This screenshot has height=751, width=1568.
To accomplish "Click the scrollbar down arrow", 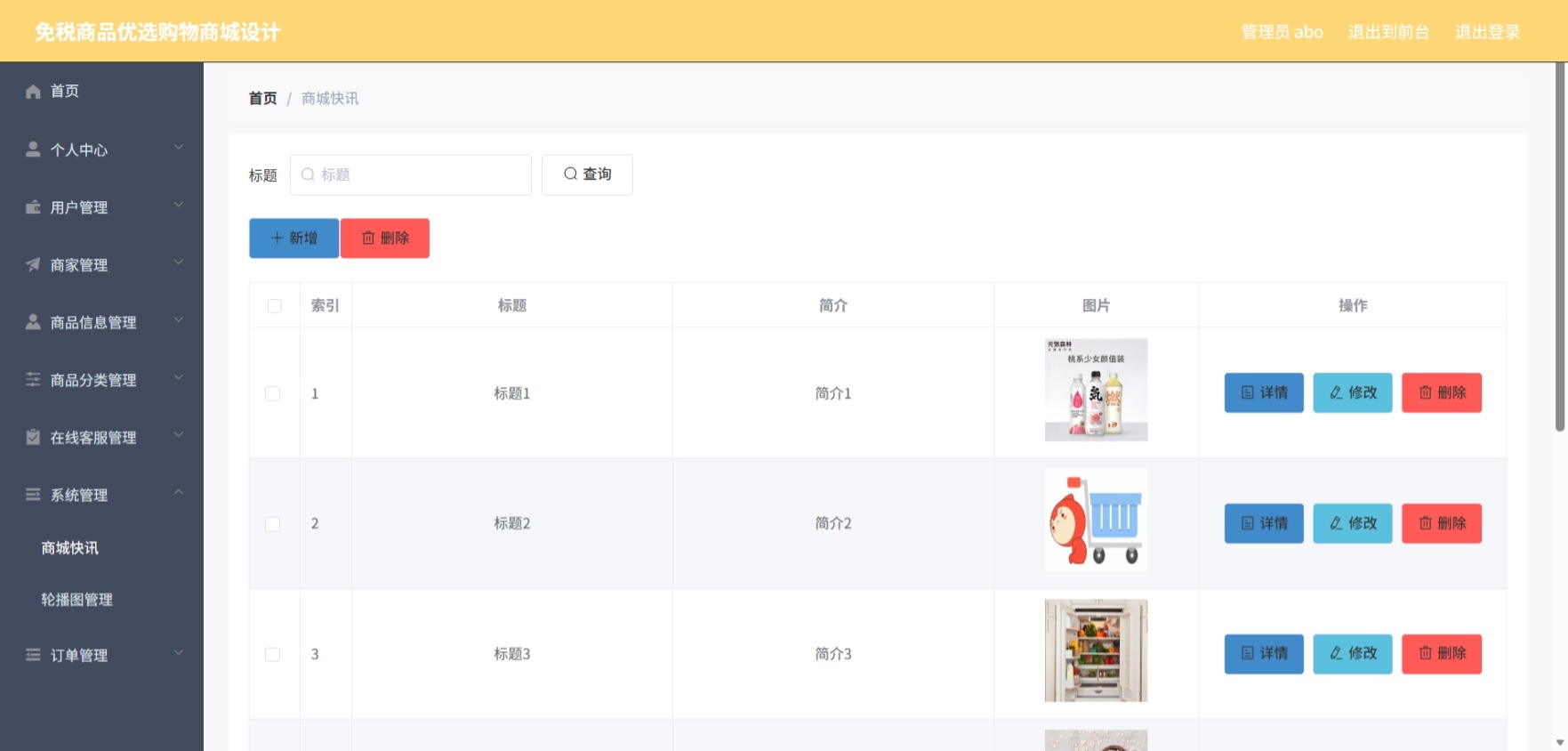I will coord(1560,742).
